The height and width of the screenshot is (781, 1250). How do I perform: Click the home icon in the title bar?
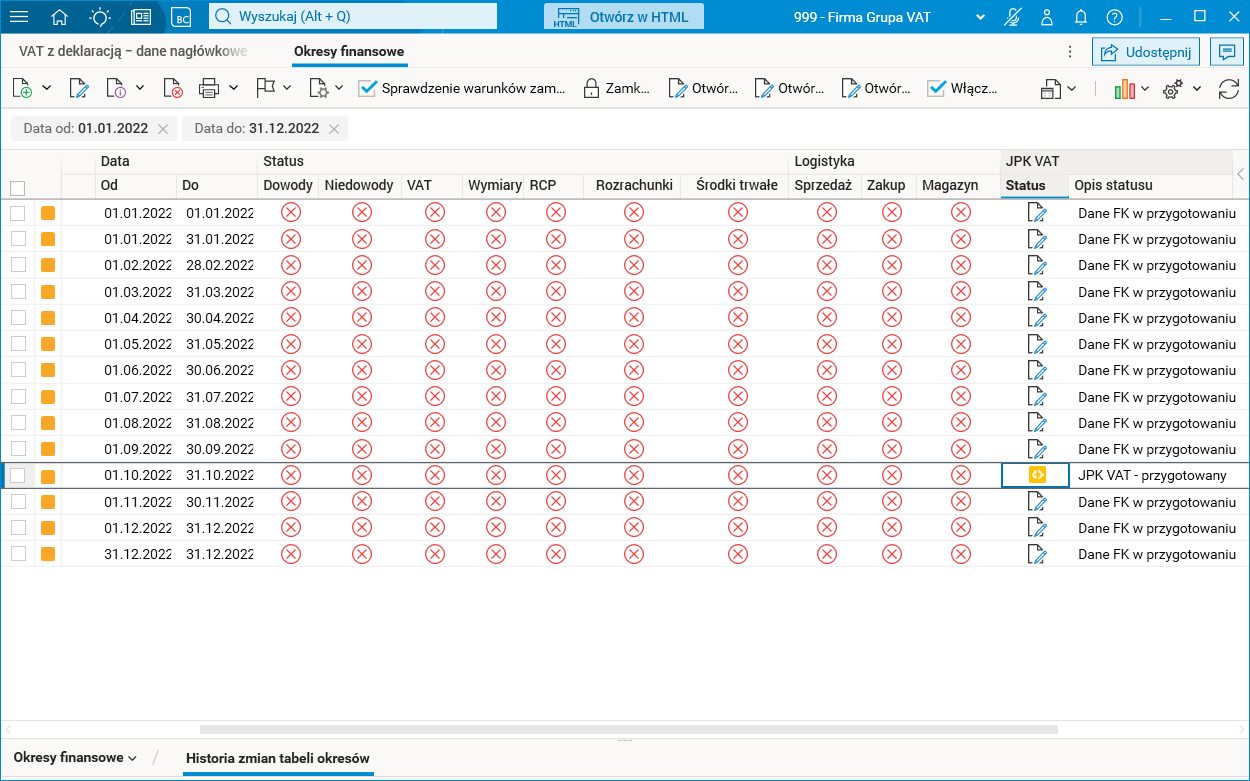coord(60,17)
